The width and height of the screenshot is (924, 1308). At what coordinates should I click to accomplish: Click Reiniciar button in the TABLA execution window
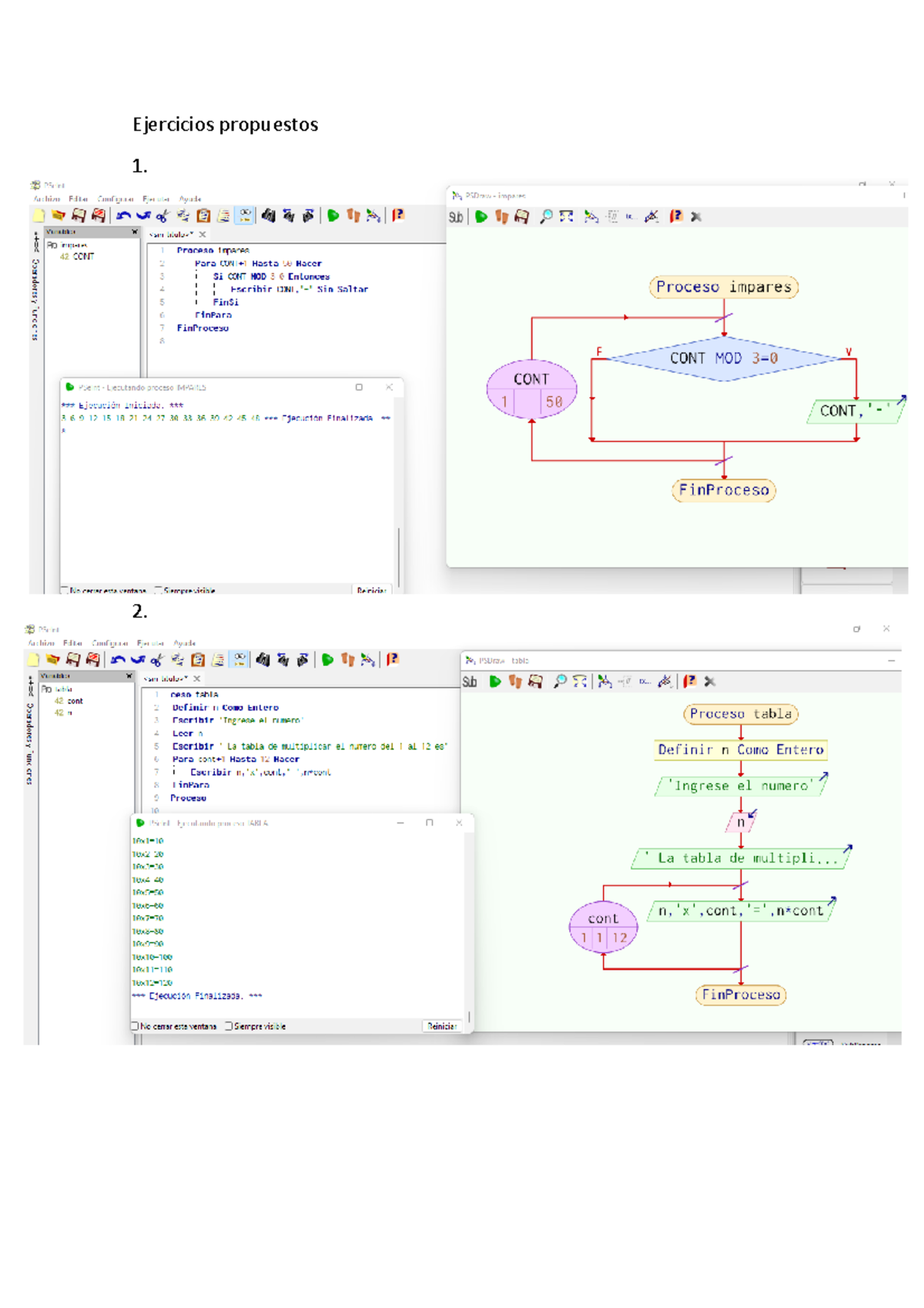pos(442,1026)
